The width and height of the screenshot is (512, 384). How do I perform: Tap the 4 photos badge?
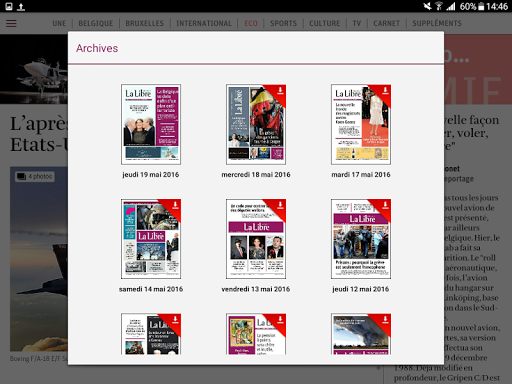tap(35, 176)
